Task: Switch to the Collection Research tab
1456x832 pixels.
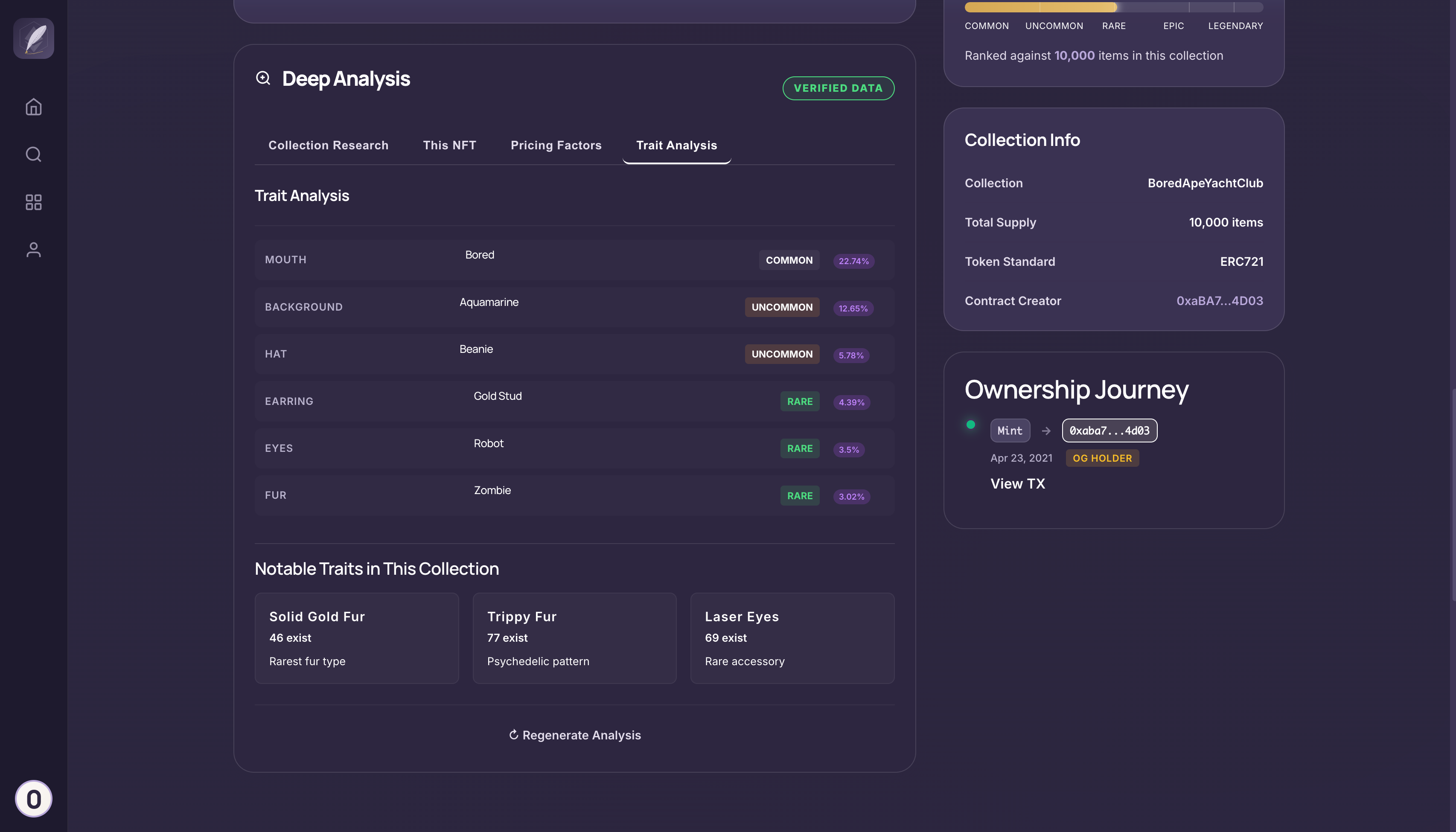Action: (x=328, y=145)
